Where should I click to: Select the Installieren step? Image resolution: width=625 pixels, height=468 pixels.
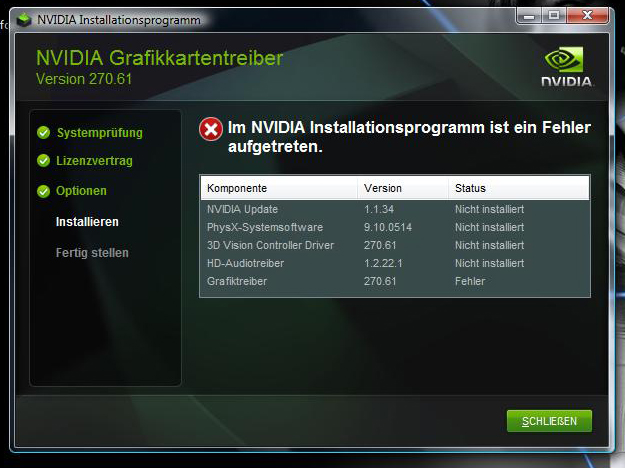pyautogui.click(x=87, y=222)
